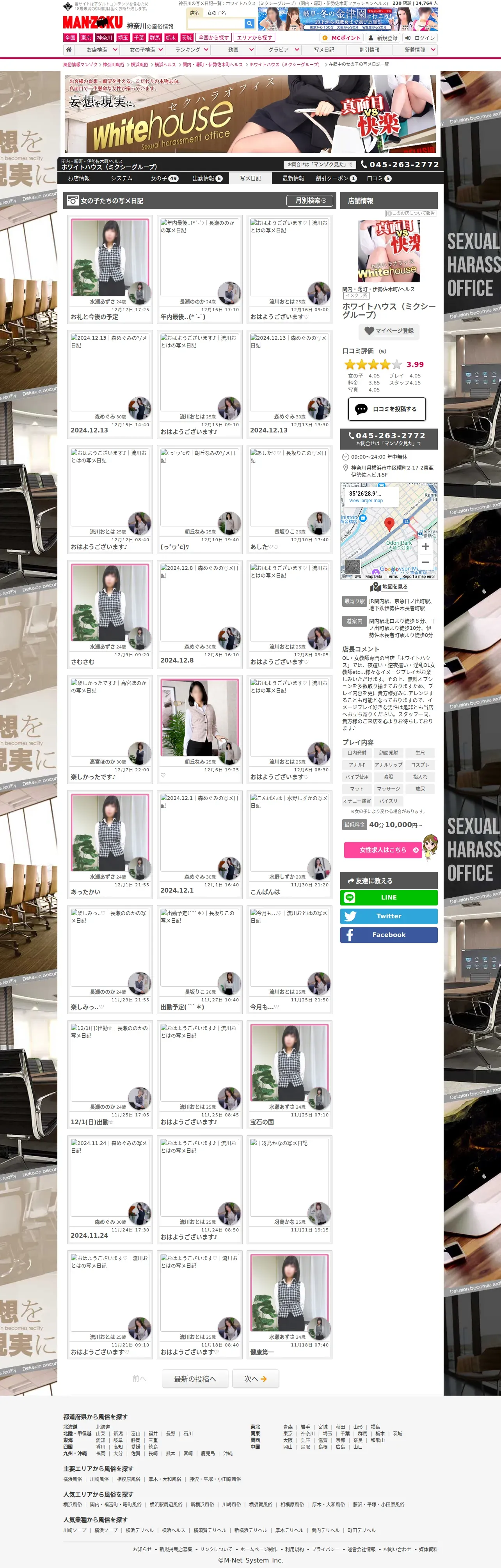The image size is (501, 1568).
Task: Click 横浜ヘルス breadcrumb link
Action: point(165,64)
